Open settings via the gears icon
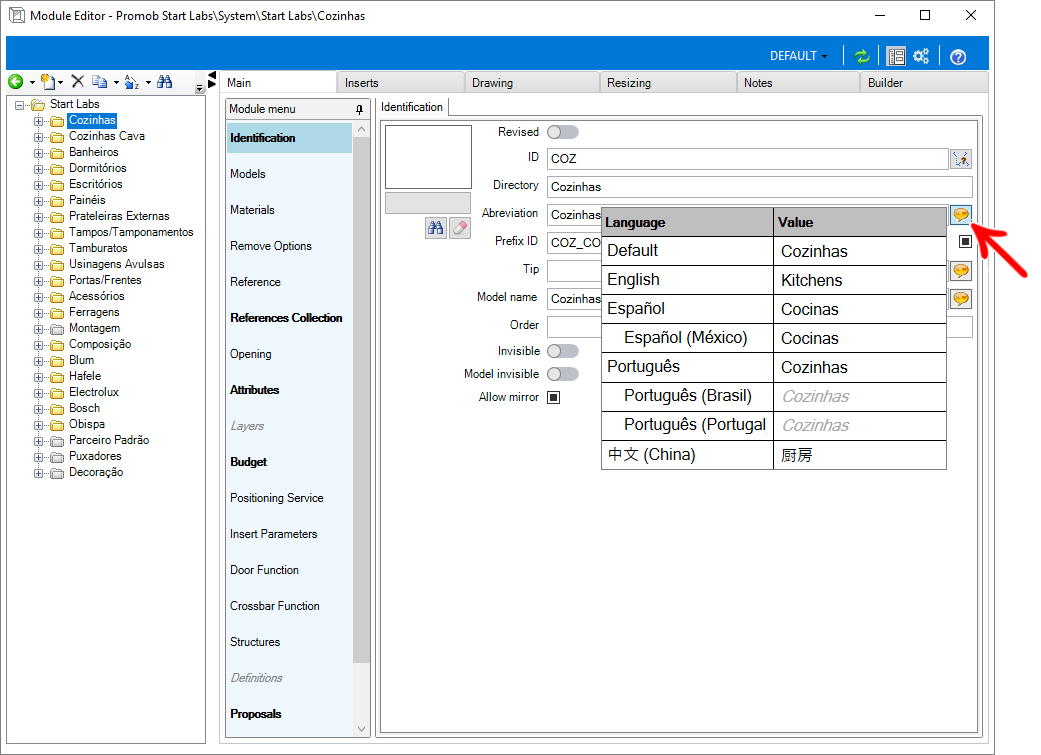The height and width of the screenshot is (755, 1041). coord(921,56)
